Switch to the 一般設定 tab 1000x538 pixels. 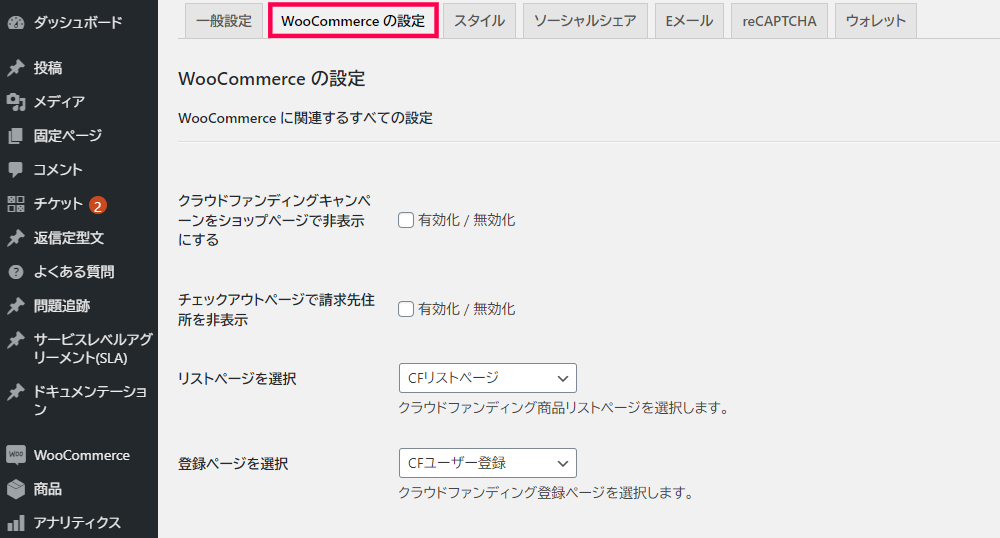pos(224,21)
